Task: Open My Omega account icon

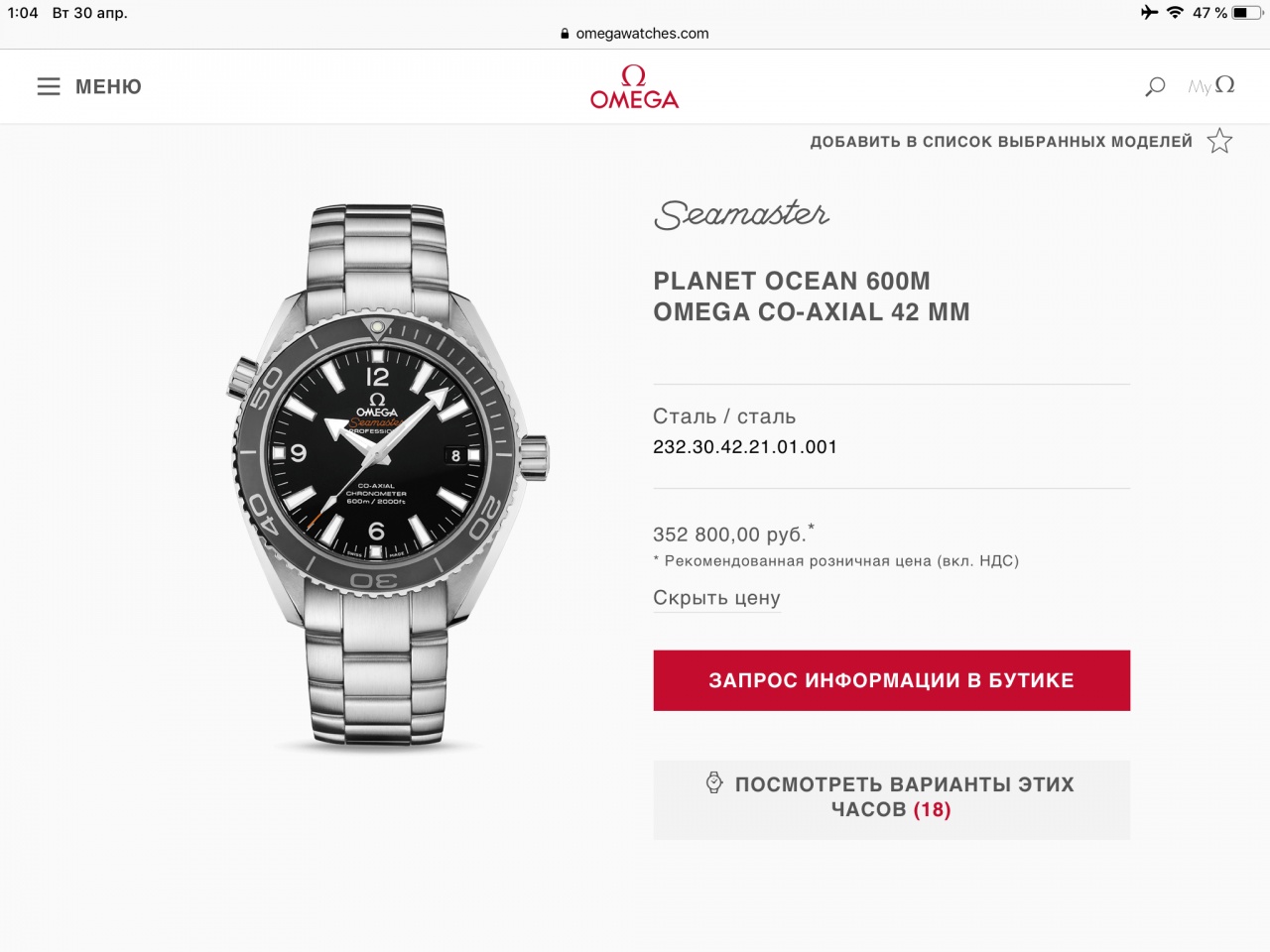Action: point(1211,86)
